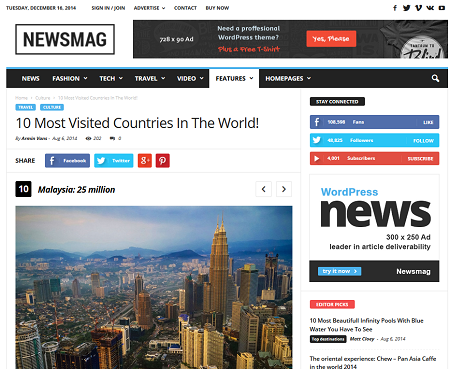Open the Twitter icon in top bar

406,8
